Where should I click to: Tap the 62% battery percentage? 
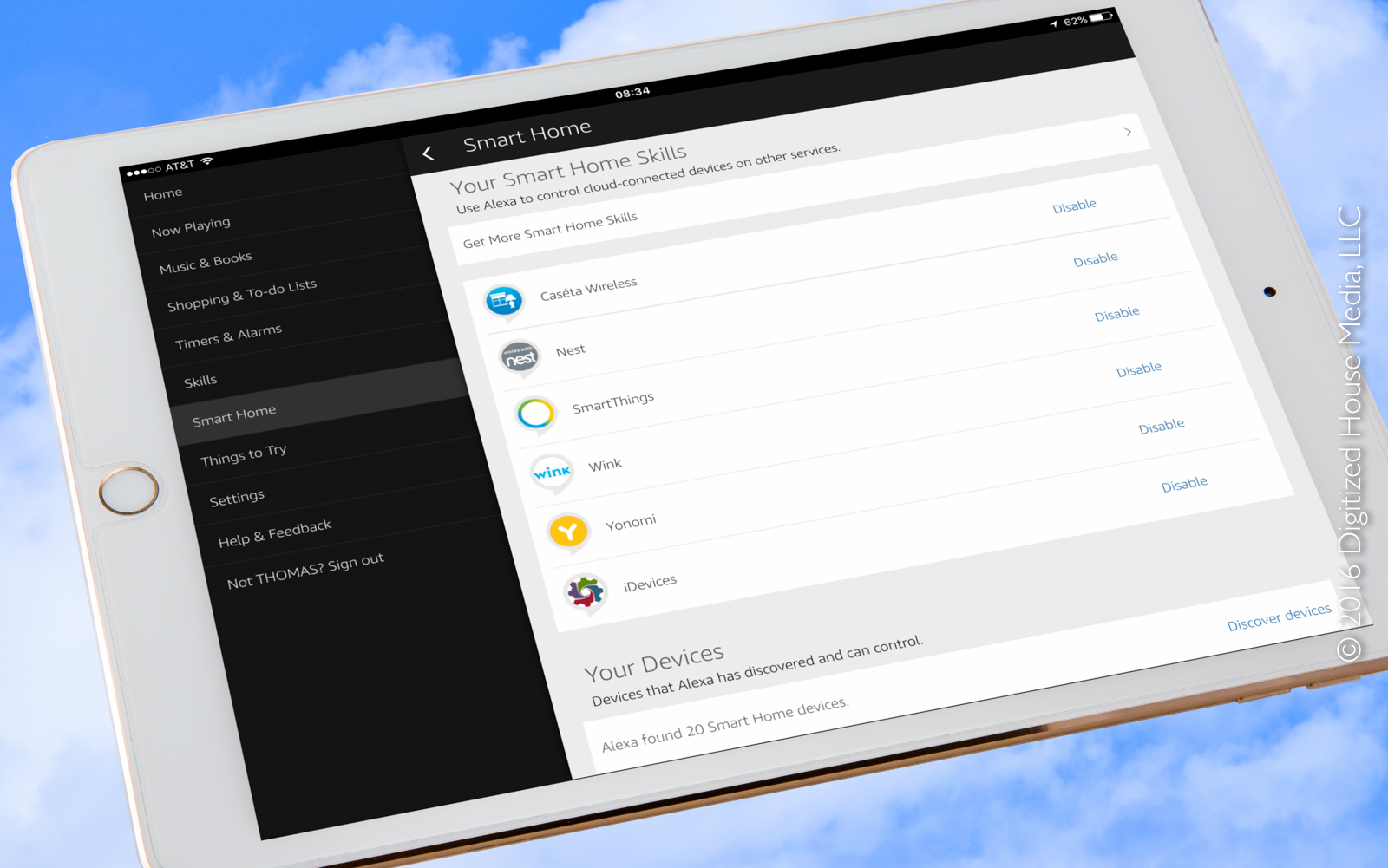pyautogui.click(x=1076, y=21)
